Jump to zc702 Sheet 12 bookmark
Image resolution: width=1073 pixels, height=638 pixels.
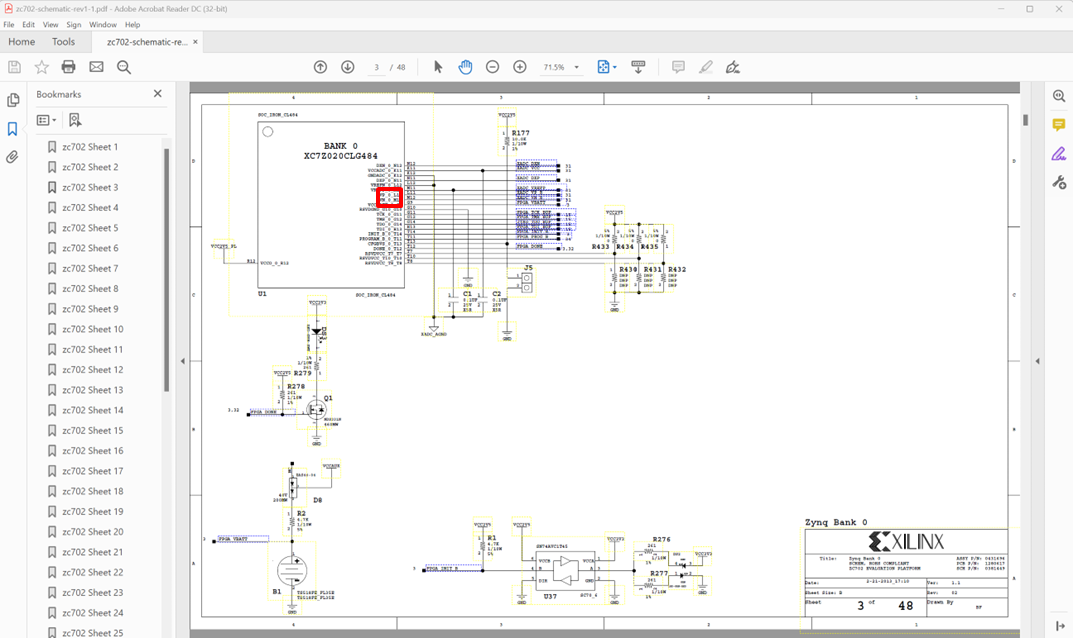(x=92, y=370)
